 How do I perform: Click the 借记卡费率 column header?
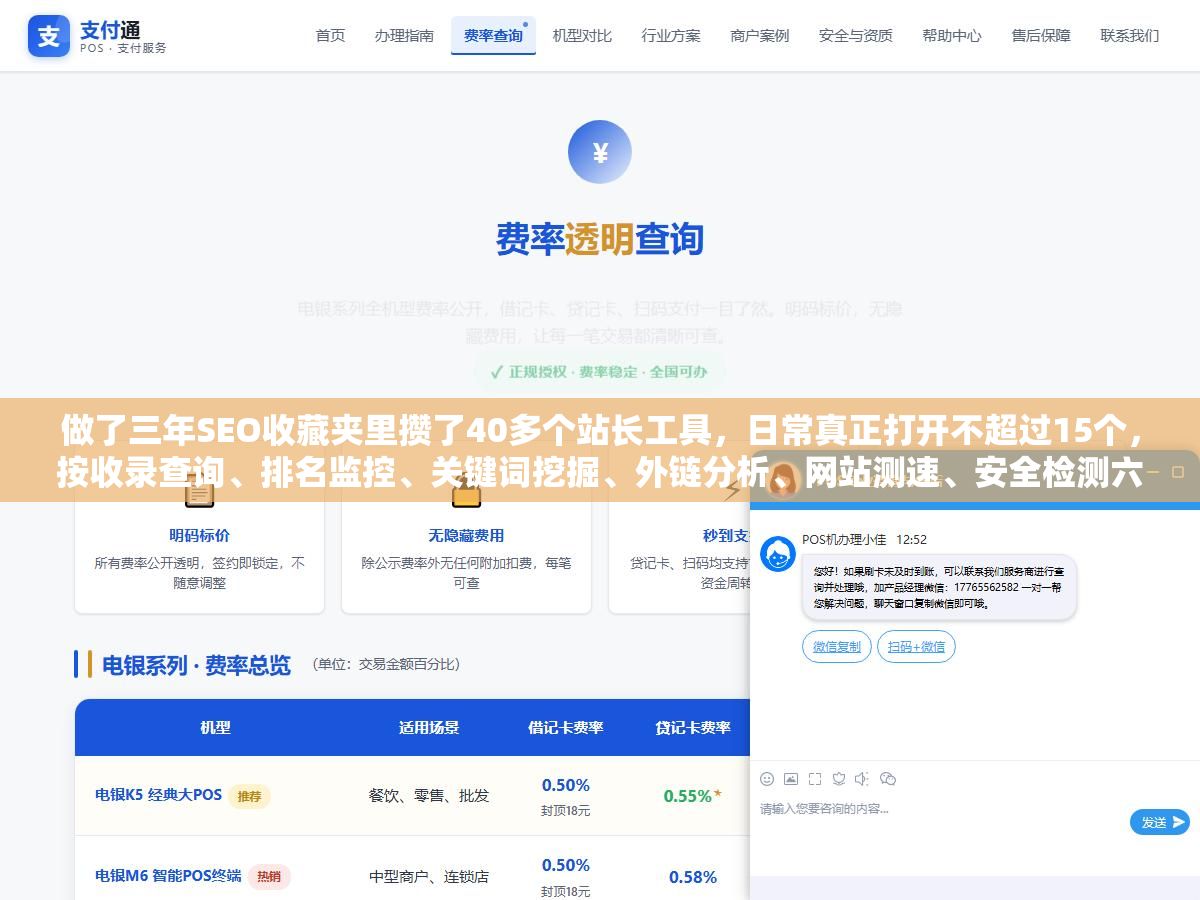[x=566, y=727]
